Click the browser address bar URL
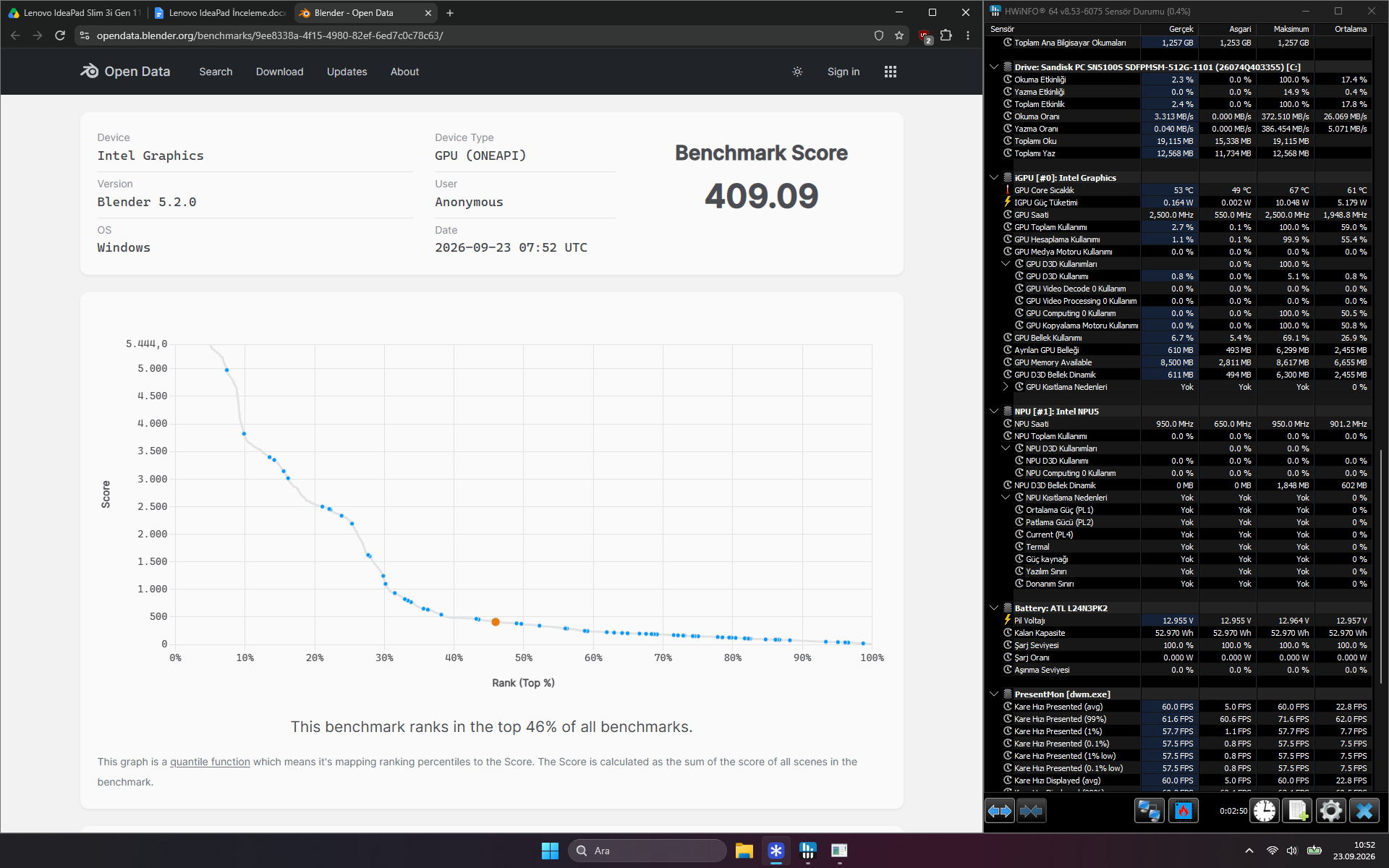The width and height of the screenshot is (1389, 868). pyautogui.click(x=270, y=35)
